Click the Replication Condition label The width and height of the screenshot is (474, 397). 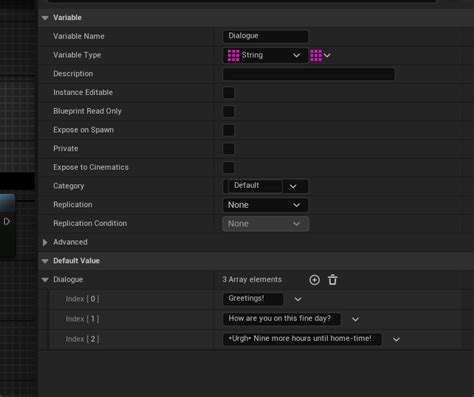pos(90,223)
